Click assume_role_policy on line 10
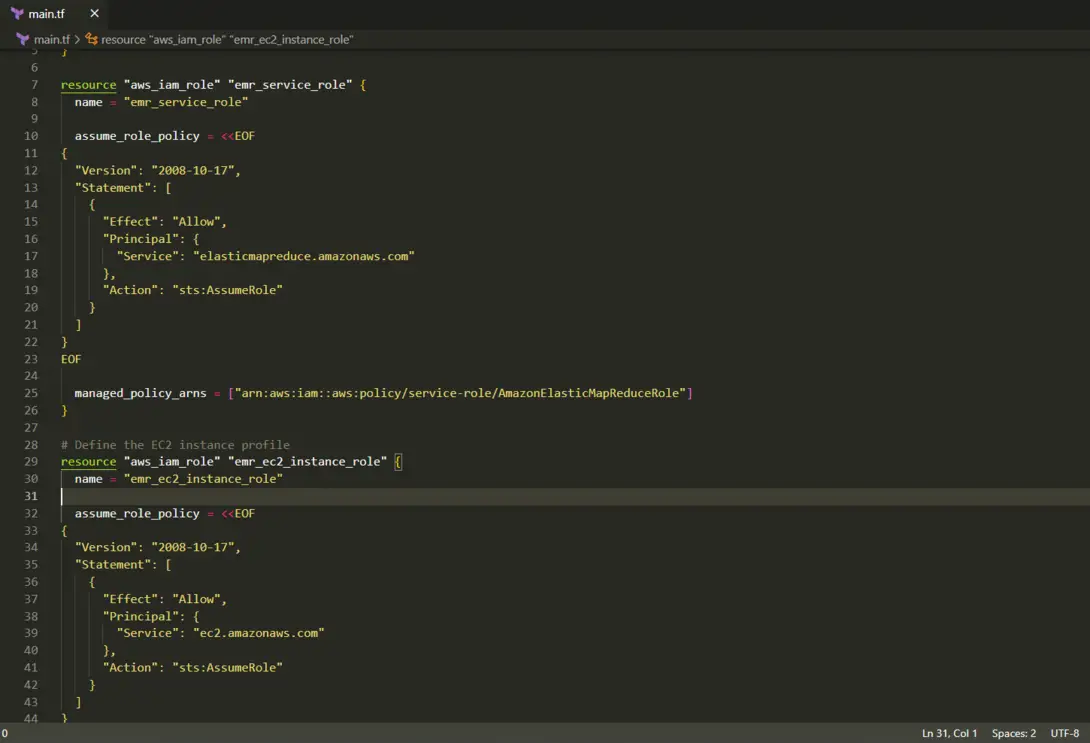The image size is (1090, 743). point(137,136)
